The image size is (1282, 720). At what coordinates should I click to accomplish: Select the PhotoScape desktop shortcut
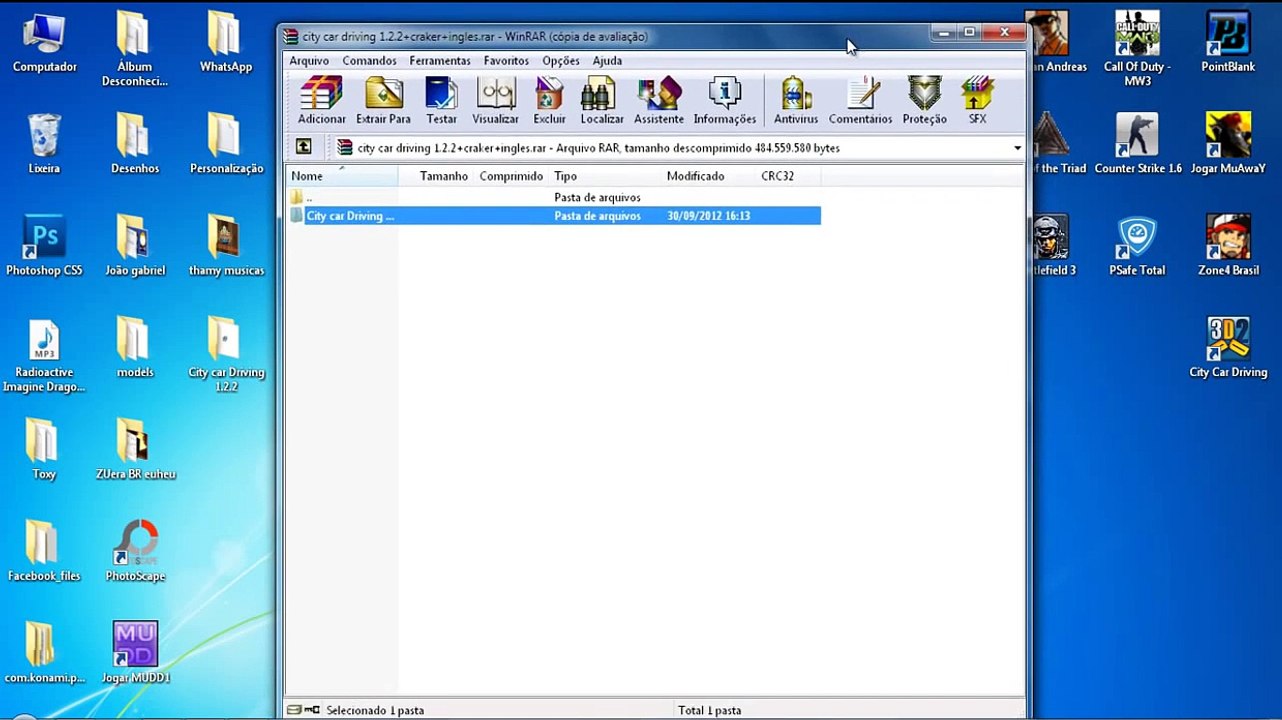coord(135,550)
